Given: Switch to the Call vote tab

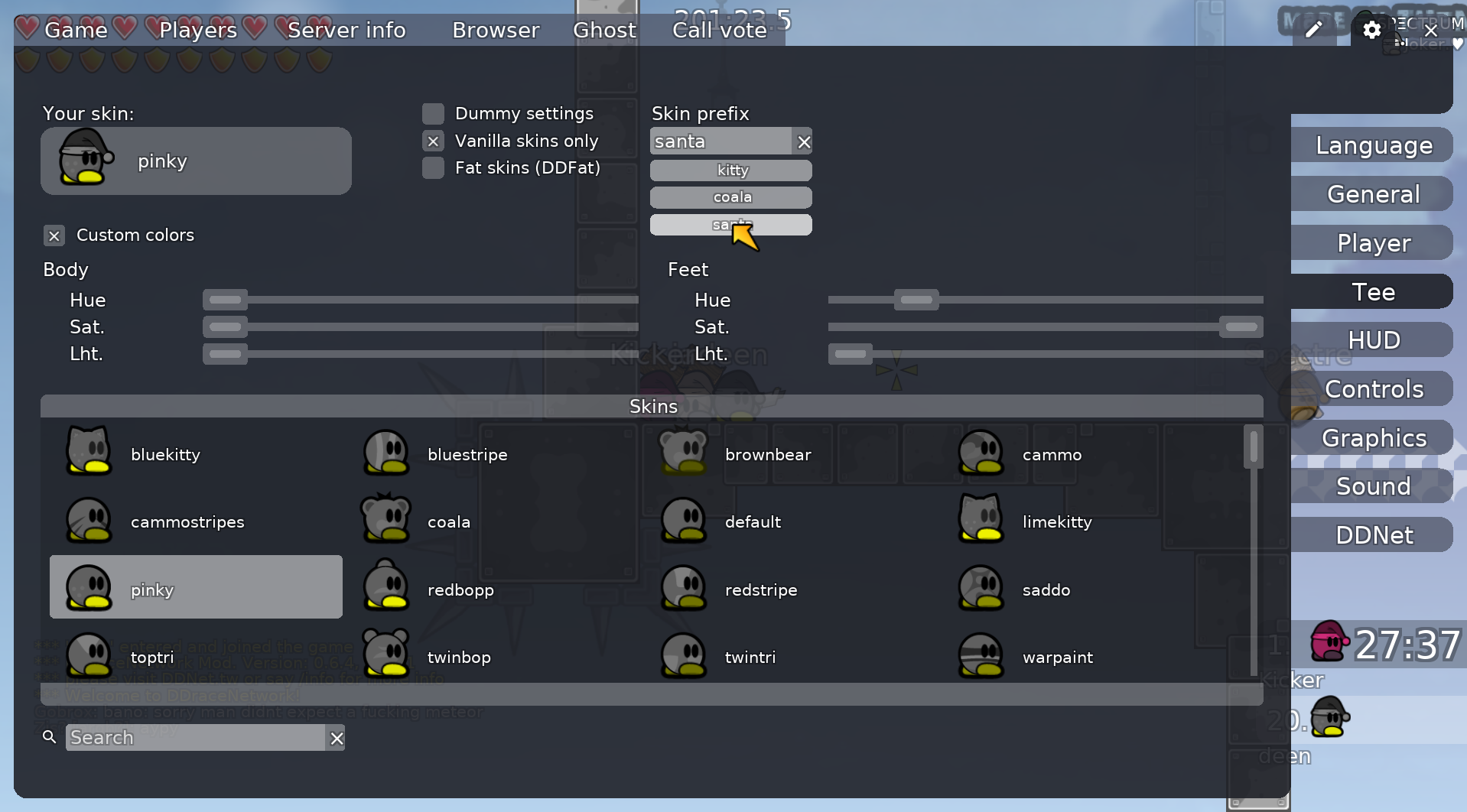Looking at the screenshot, I should point(719,30).
